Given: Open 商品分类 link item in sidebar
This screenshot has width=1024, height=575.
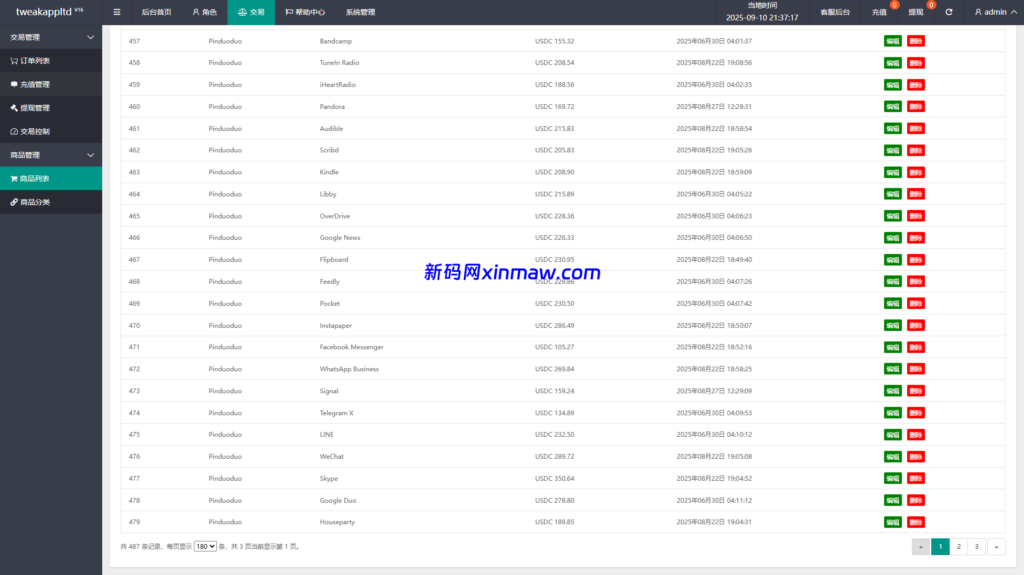Looking at the screenshot, I should pos(51,202).
